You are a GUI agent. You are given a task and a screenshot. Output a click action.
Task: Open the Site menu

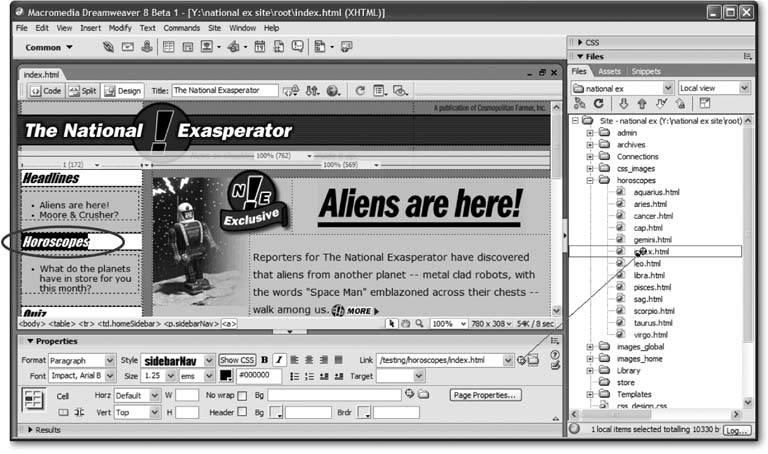(215, 28)
